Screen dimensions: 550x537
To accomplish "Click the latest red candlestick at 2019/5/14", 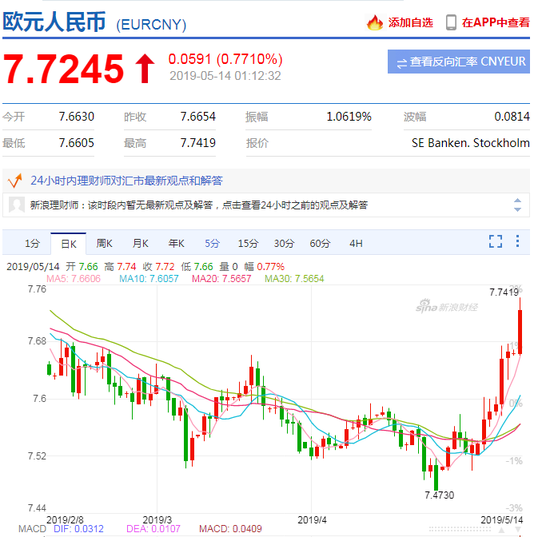I will coord(520,331).
